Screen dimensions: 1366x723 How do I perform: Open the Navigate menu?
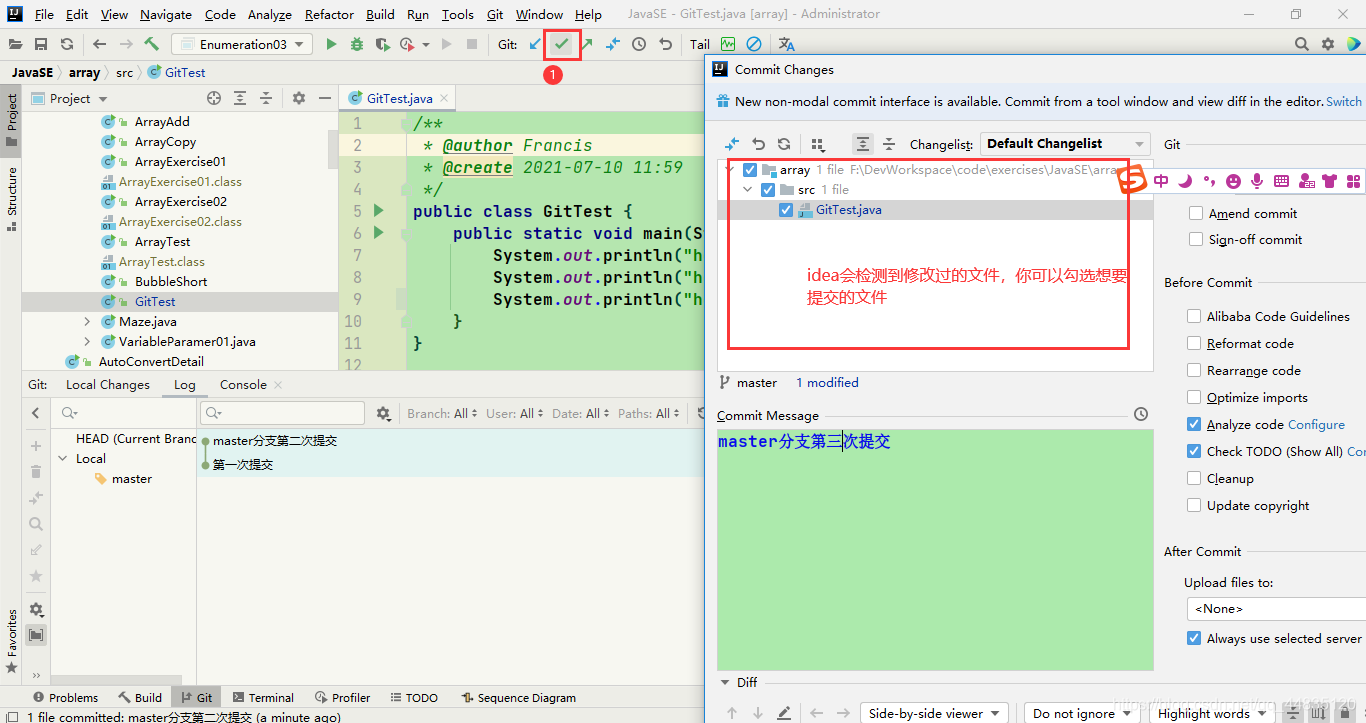click(x=166, y=15)
